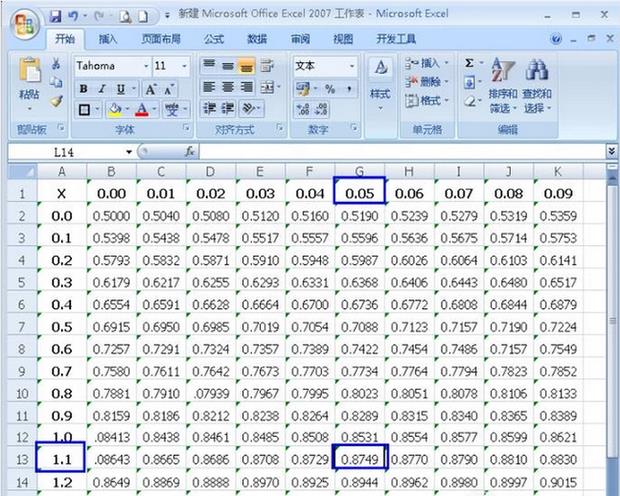Image resolution: width=620 pixels, height=496 pixels.
Task: Open the cell Styles gallery
Action: point(380,80)
